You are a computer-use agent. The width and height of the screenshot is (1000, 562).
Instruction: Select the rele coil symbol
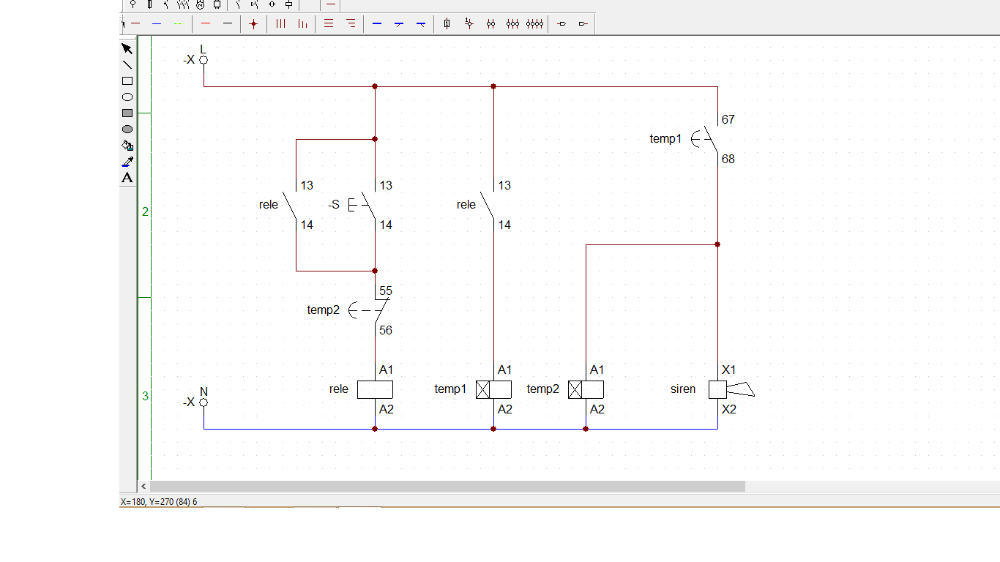click(375, 389)
